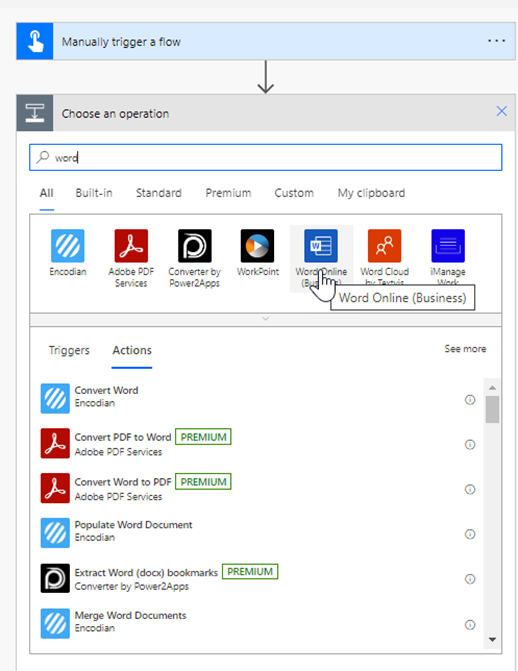Select Word Cloud by Textvis connector
This screenshot has width=518, height=671.
pyautogui.click(x=384, y=246)
